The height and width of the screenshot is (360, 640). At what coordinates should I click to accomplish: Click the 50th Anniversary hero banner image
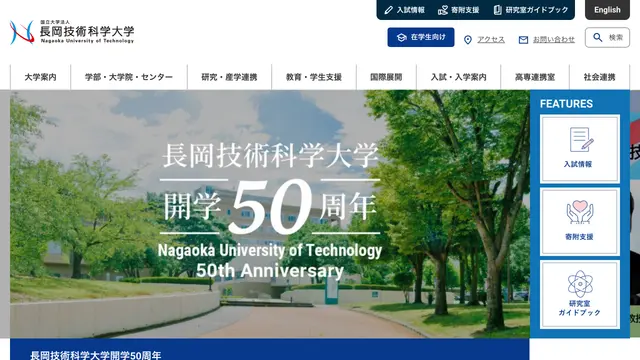point(270,214)
